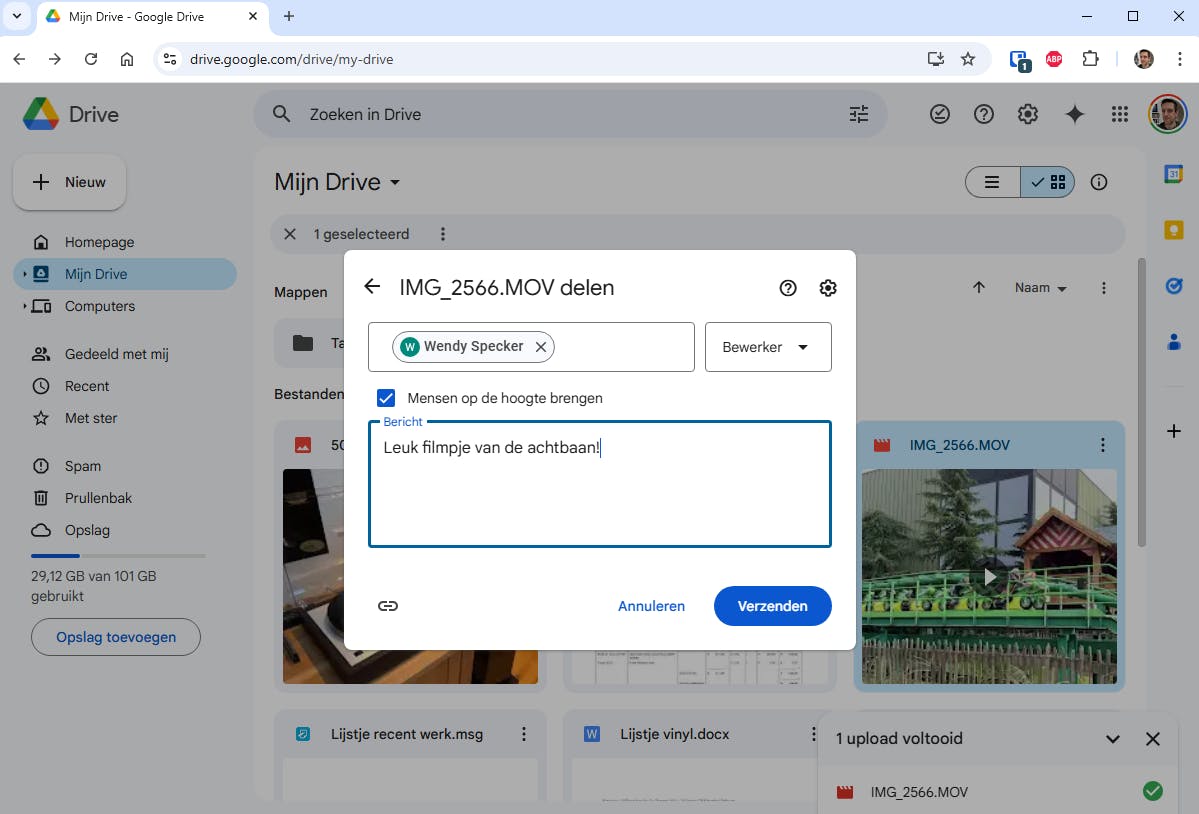Click IMG_2566.MOV video thumbnail
The image size is (1199, 814).
tap(989, 576)
